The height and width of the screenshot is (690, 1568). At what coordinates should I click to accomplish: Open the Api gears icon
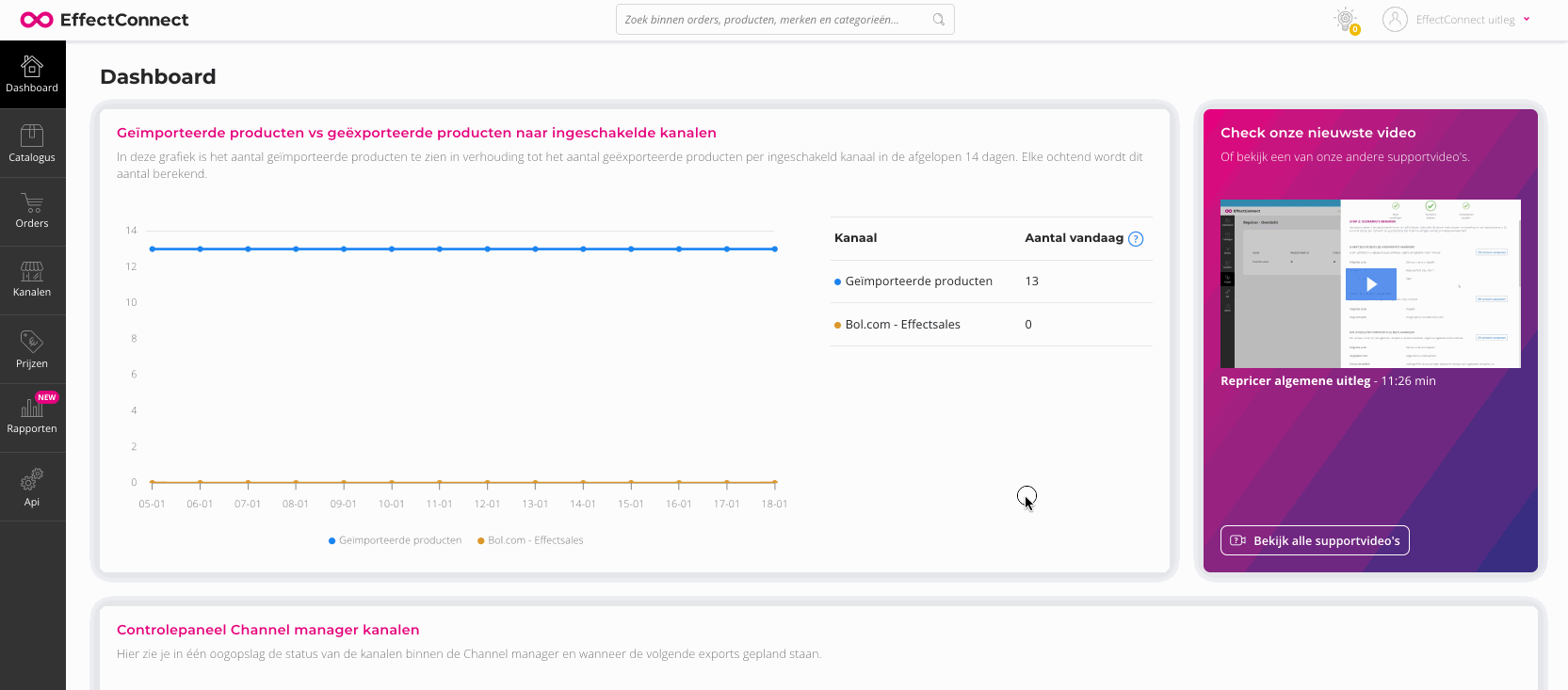click(32, 480)
